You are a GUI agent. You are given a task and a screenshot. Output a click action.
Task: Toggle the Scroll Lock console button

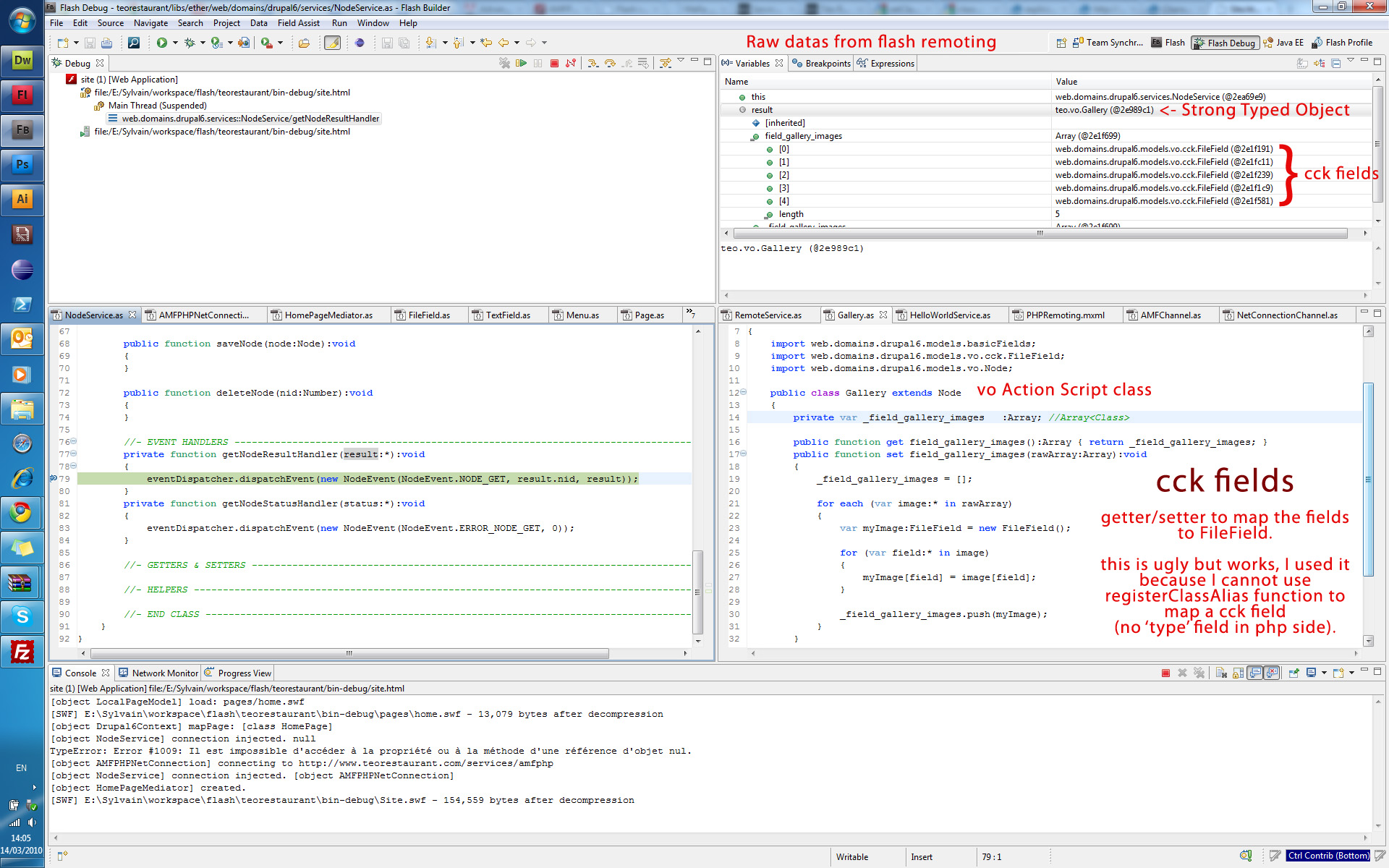1238,673
